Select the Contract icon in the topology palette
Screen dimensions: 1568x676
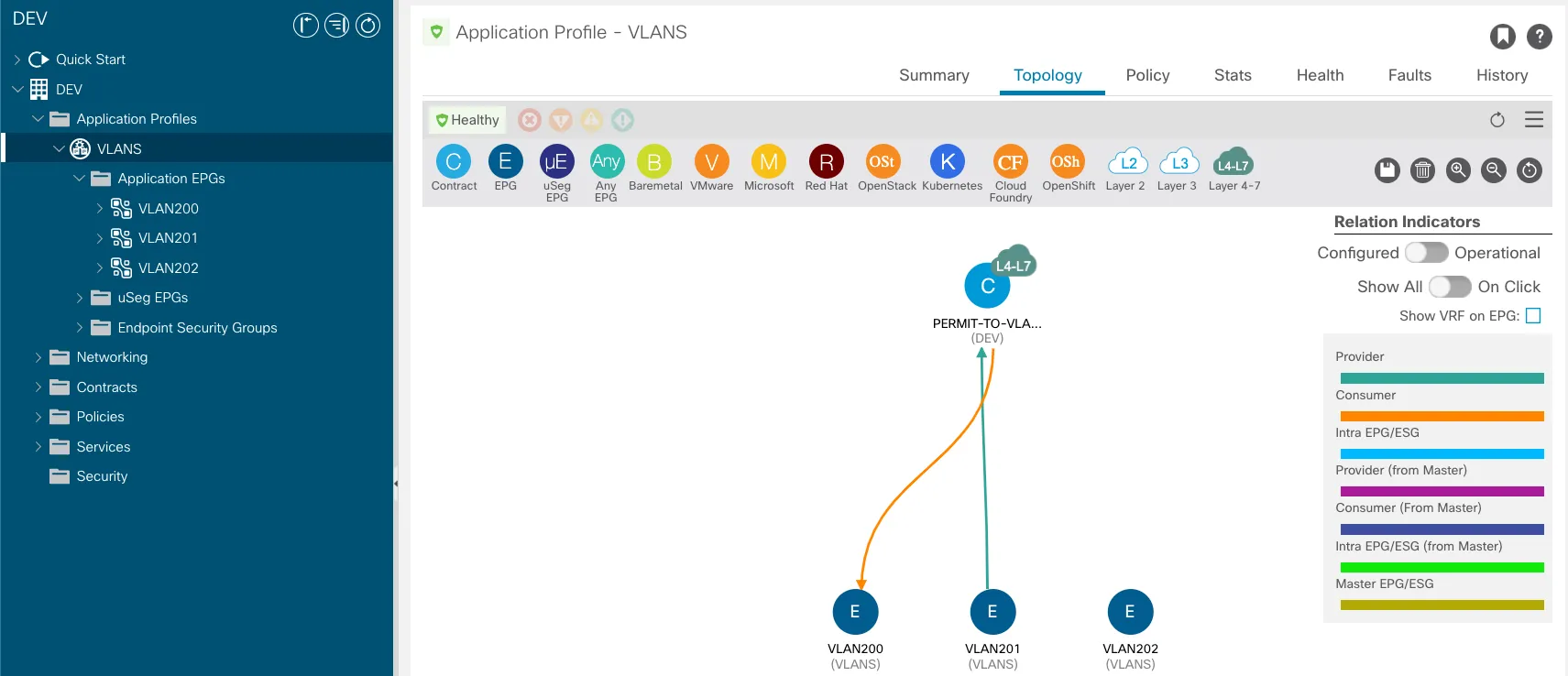click(x=453, y=162)
